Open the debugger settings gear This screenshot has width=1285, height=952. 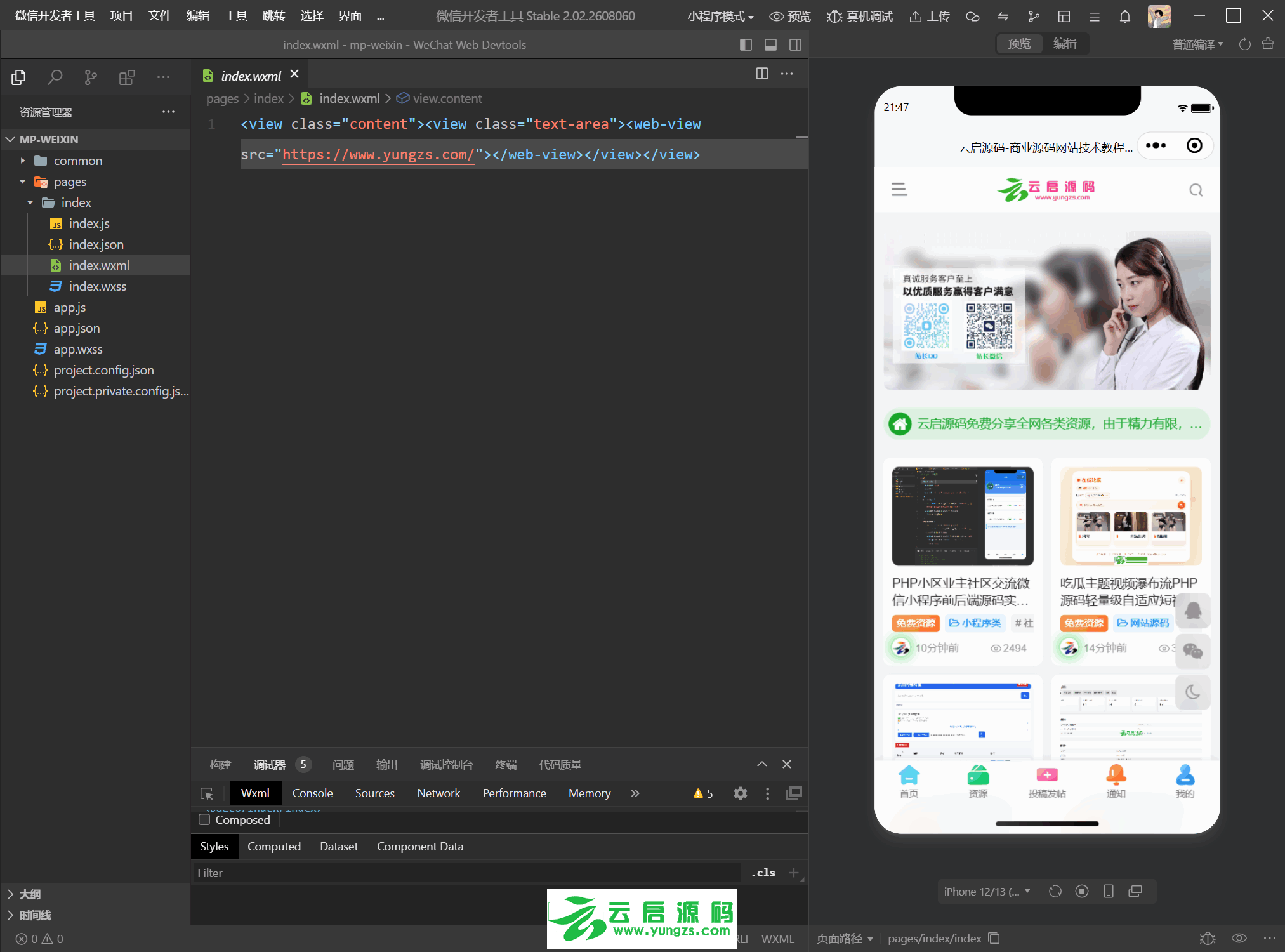(740, 793)
